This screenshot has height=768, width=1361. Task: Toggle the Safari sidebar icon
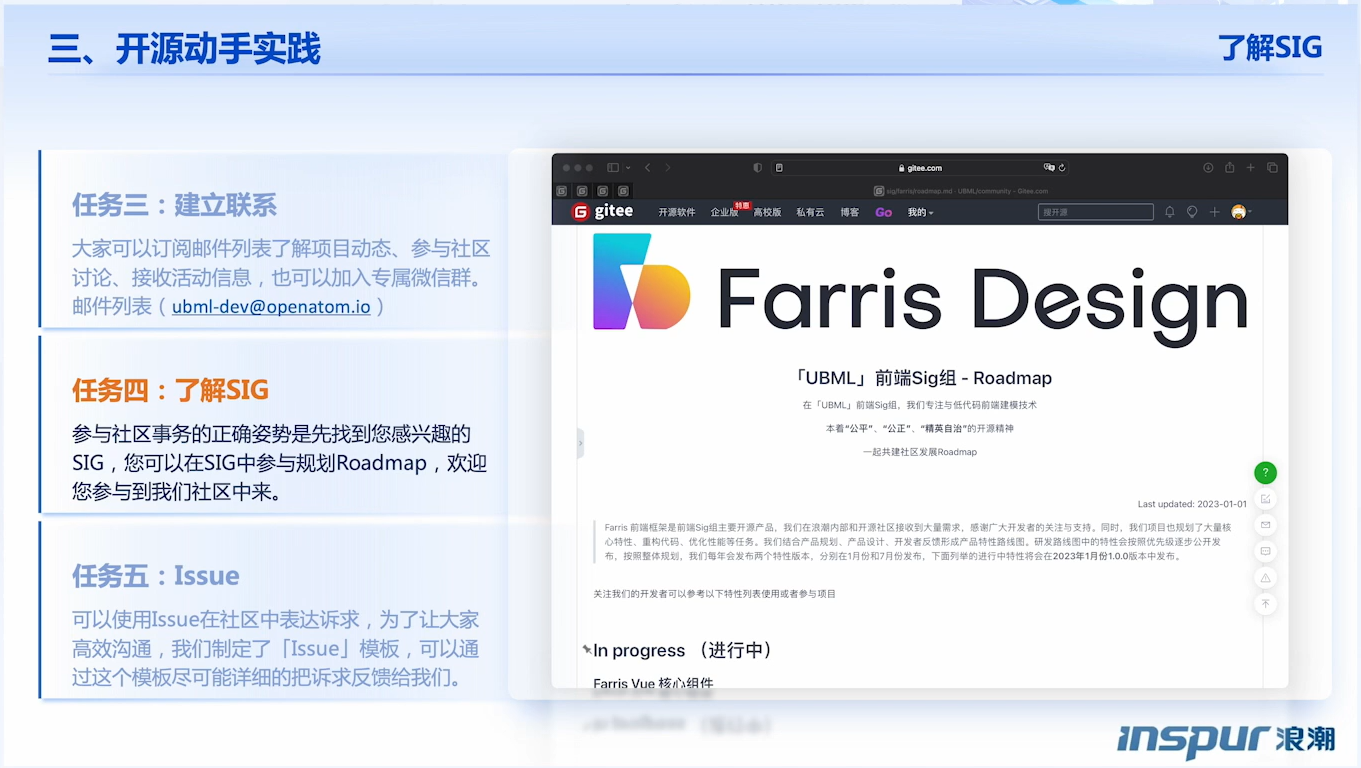tap(613, 168)
